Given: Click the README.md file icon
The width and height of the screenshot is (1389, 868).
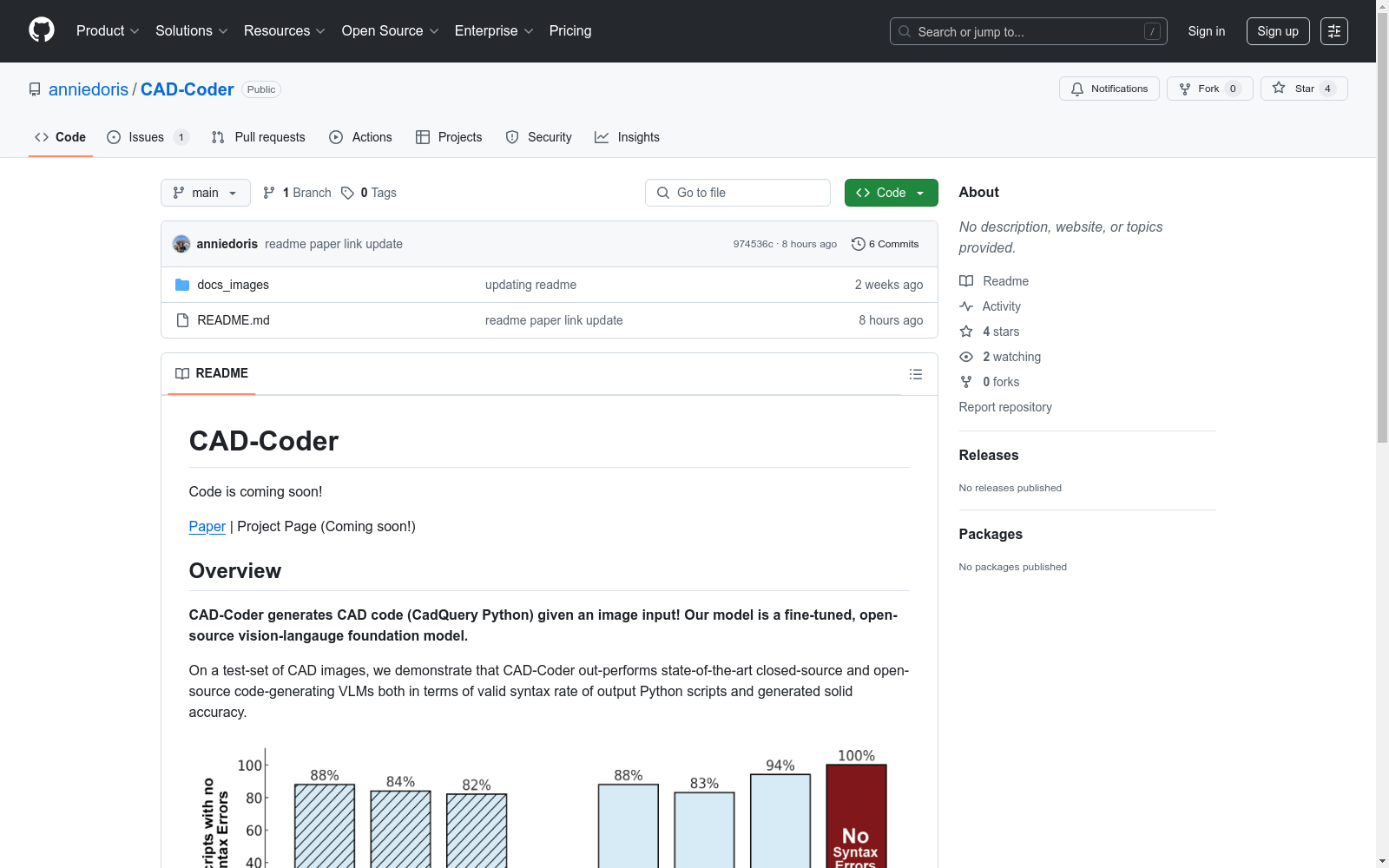Looking at the screenshot, I should point(182,320).
